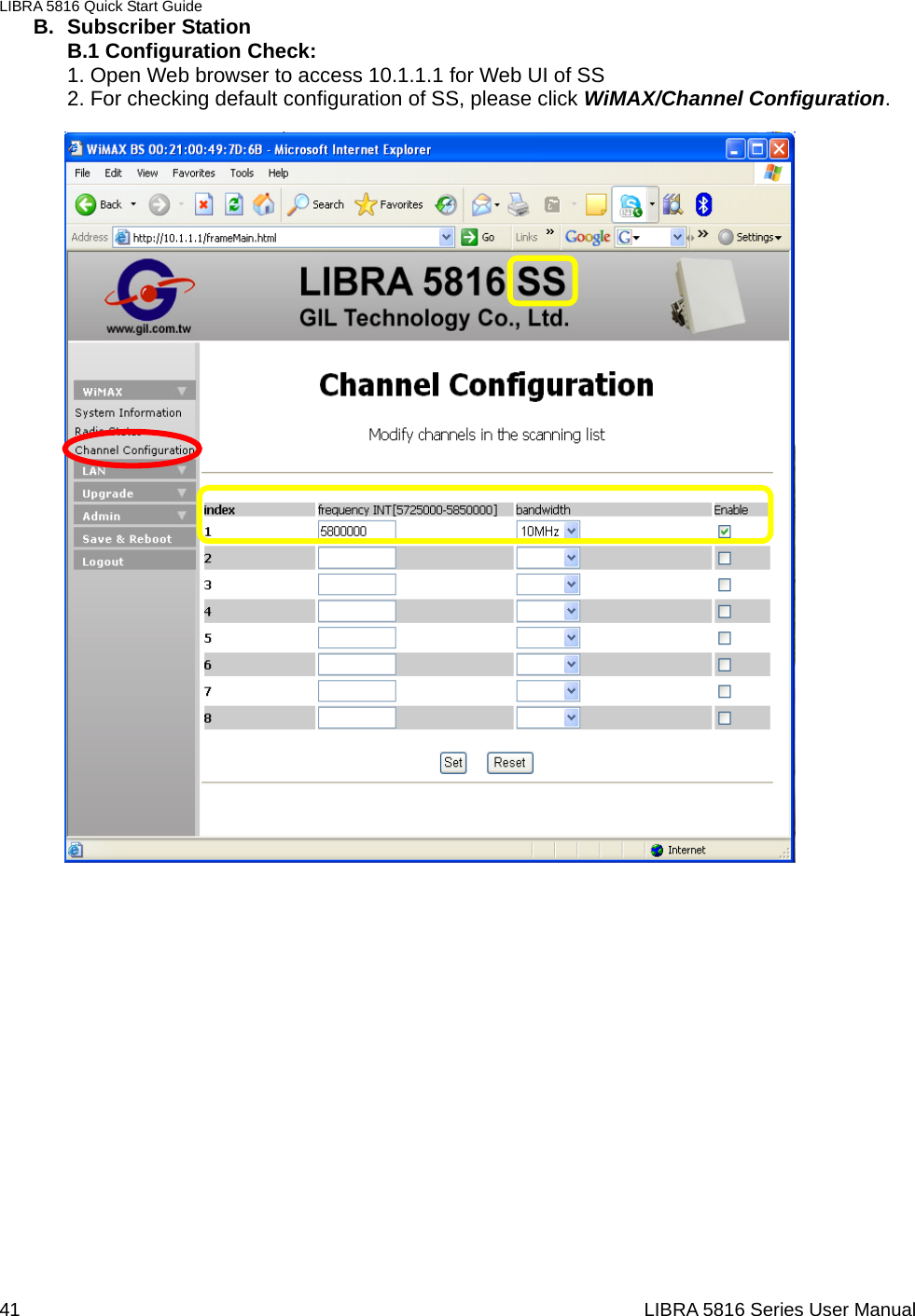
Task: Expand the Admin sidebar section
Action: (133, 515)
